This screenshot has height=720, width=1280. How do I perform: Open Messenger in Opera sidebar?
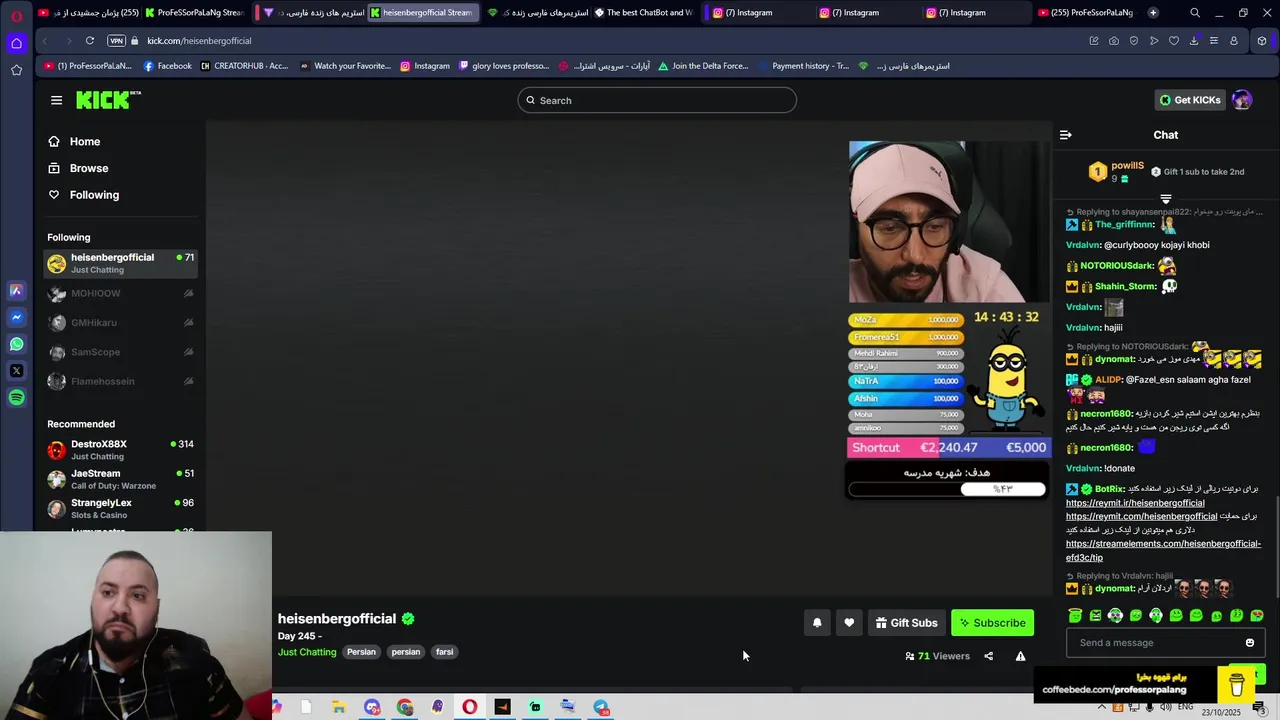tap(16, 317)
